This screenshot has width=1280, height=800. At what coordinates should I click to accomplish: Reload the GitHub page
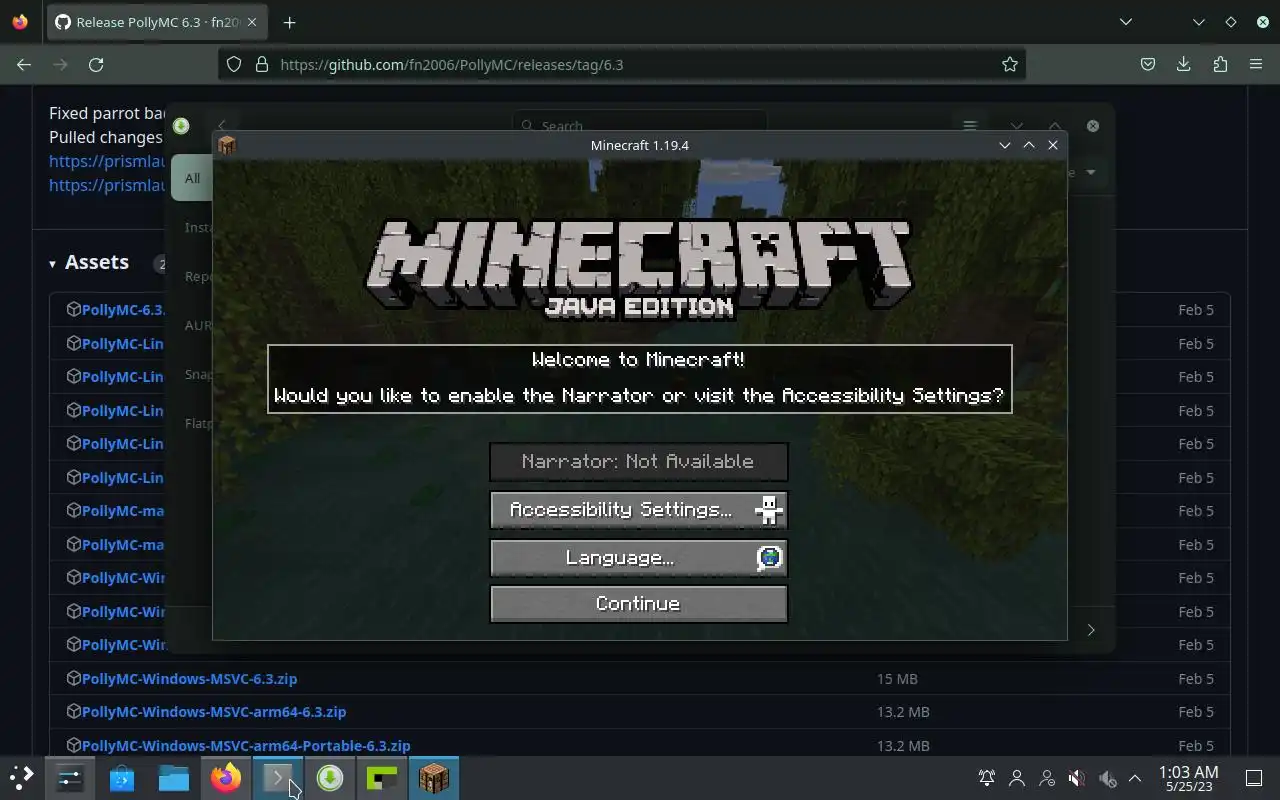[x=96, y=64]
